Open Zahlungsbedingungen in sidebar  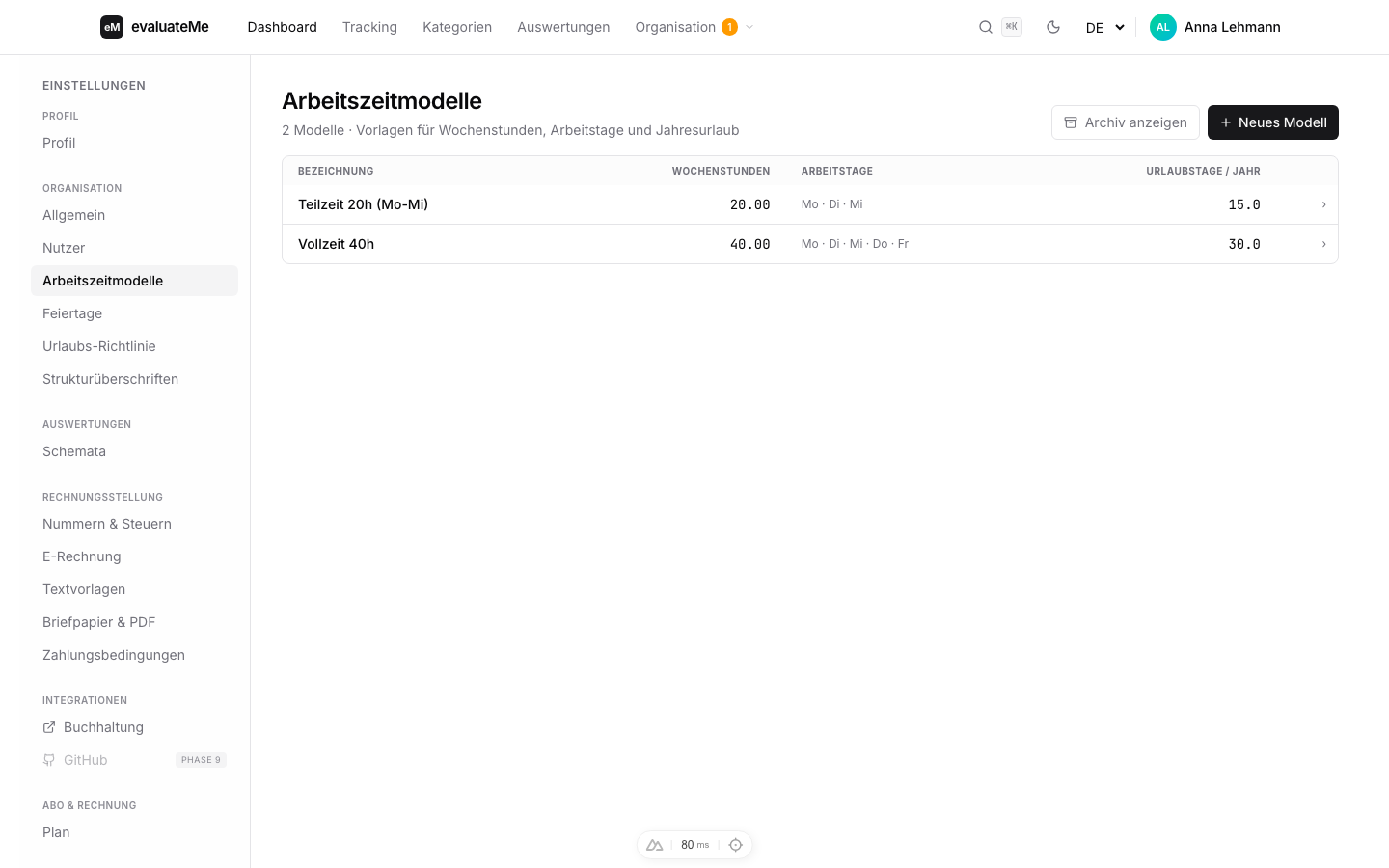click(134, 655)
